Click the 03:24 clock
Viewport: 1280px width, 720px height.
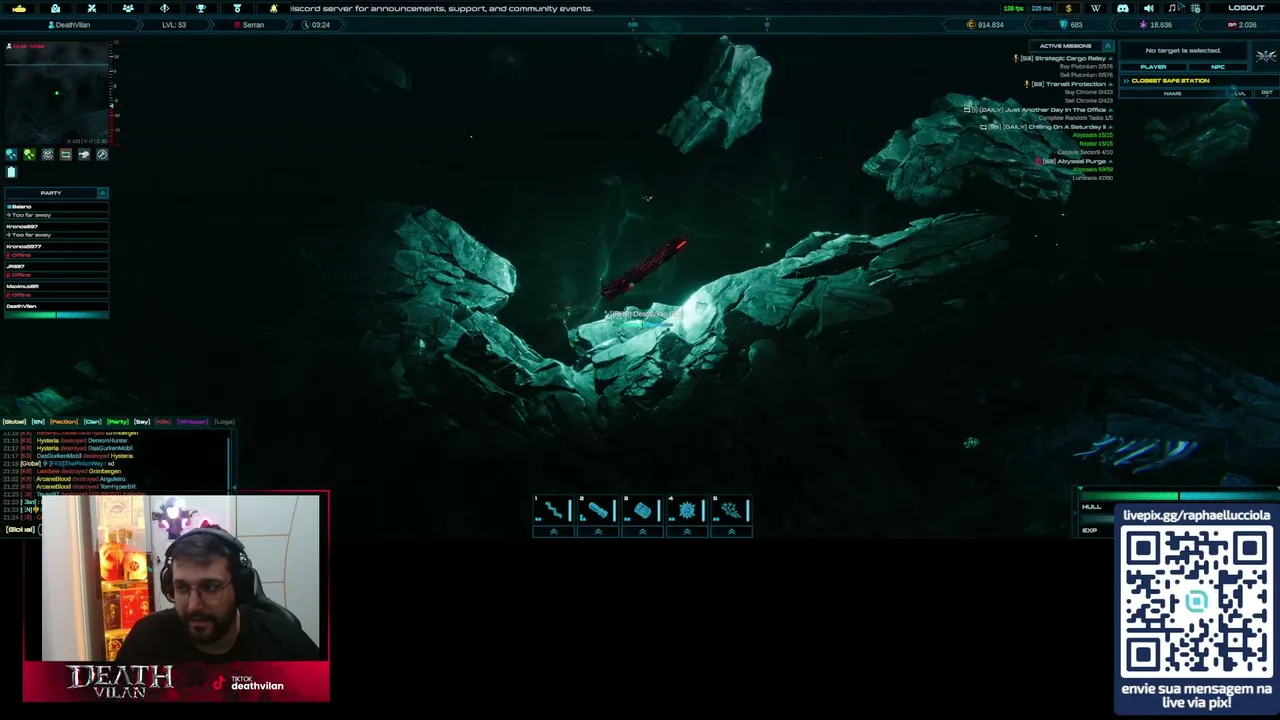click(316, 25)
